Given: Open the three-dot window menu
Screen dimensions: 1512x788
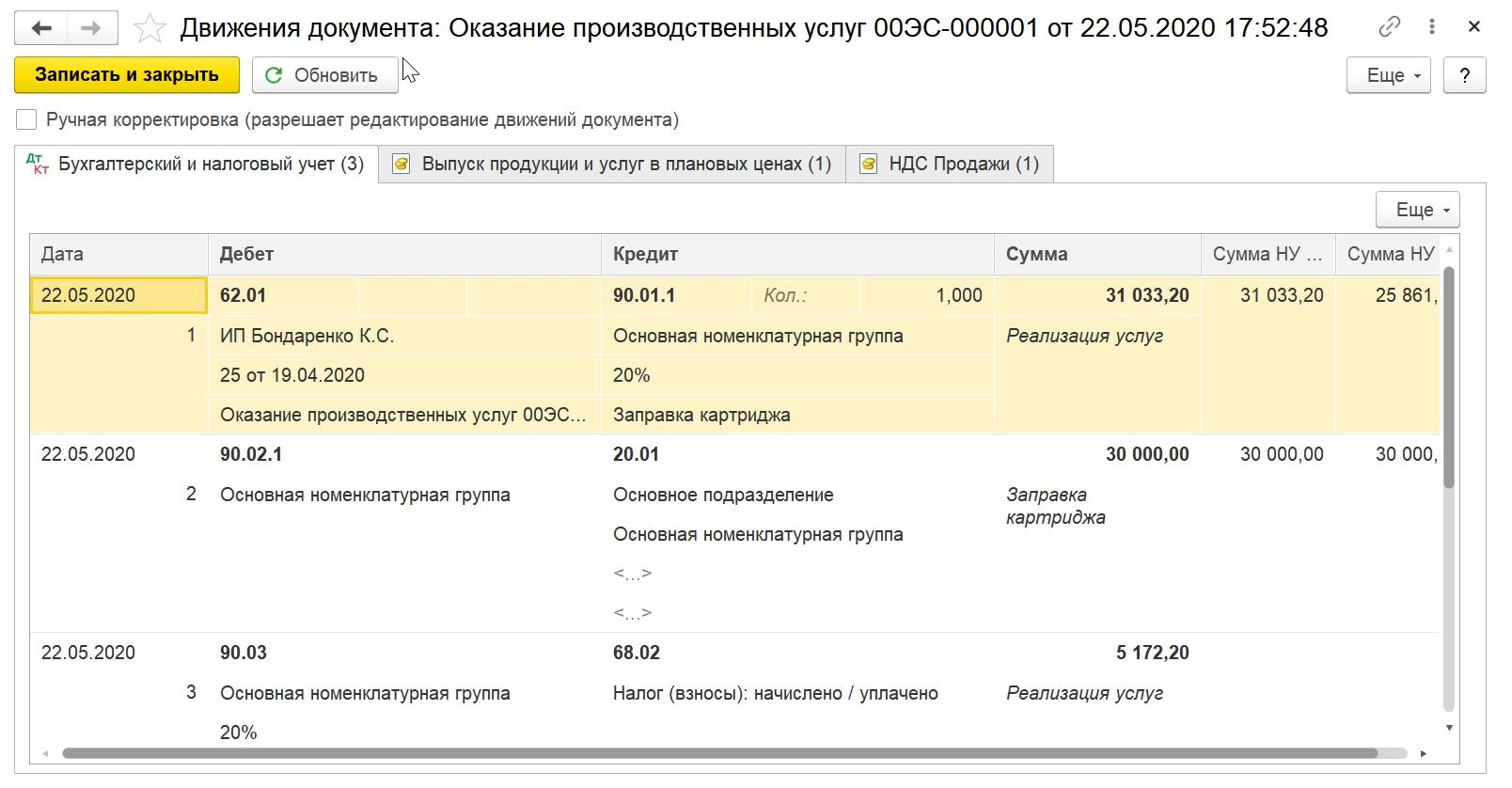Looking at the screenshot, I should click(x=1432, y=27).
